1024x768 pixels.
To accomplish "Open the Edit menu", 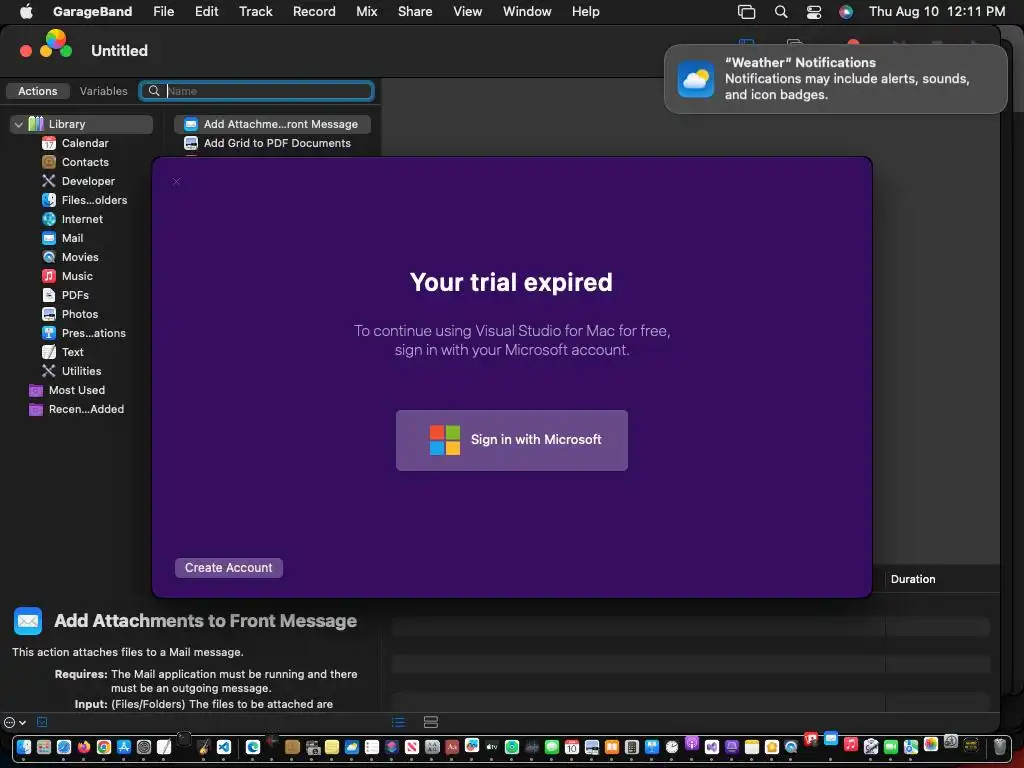I will coord(206,12).
